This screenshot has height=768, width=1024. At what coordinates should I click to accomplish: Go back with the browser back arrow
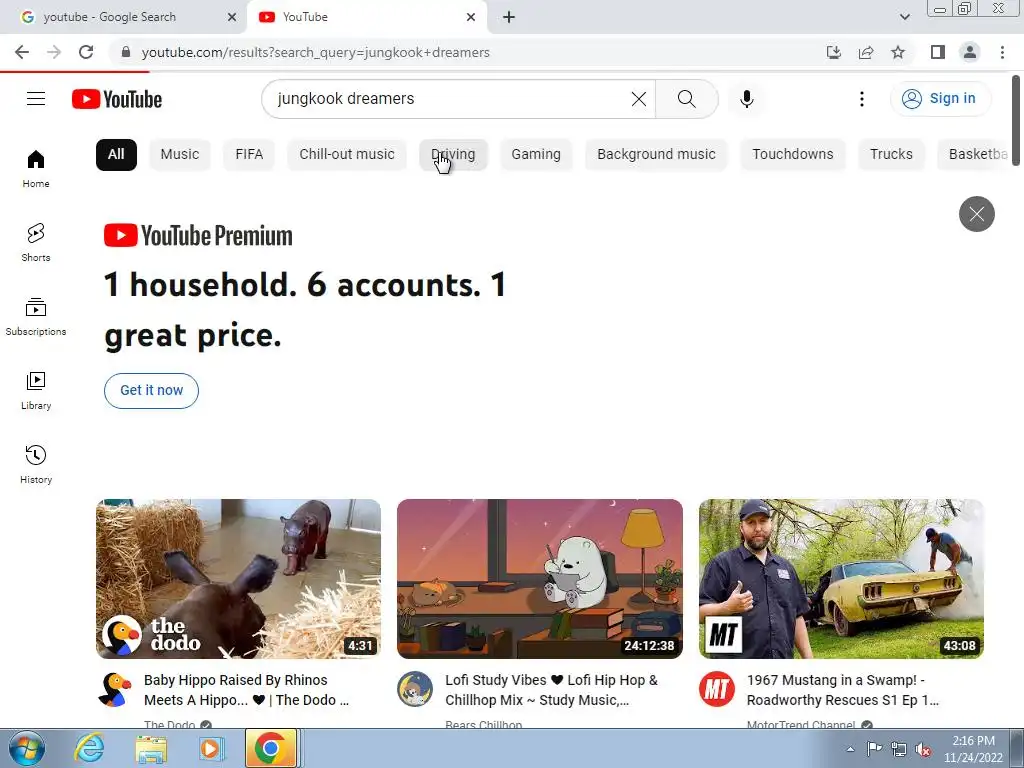[x=22, y=52]
